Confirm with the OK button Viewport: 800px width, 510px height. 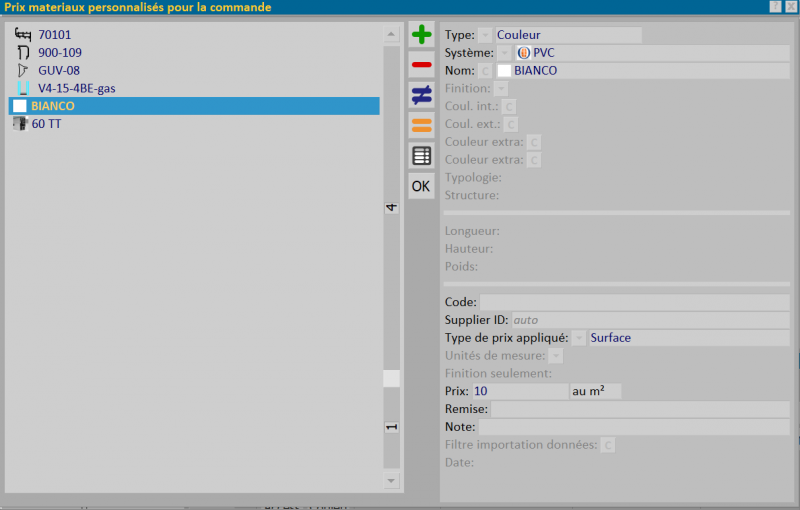(421, 186)
